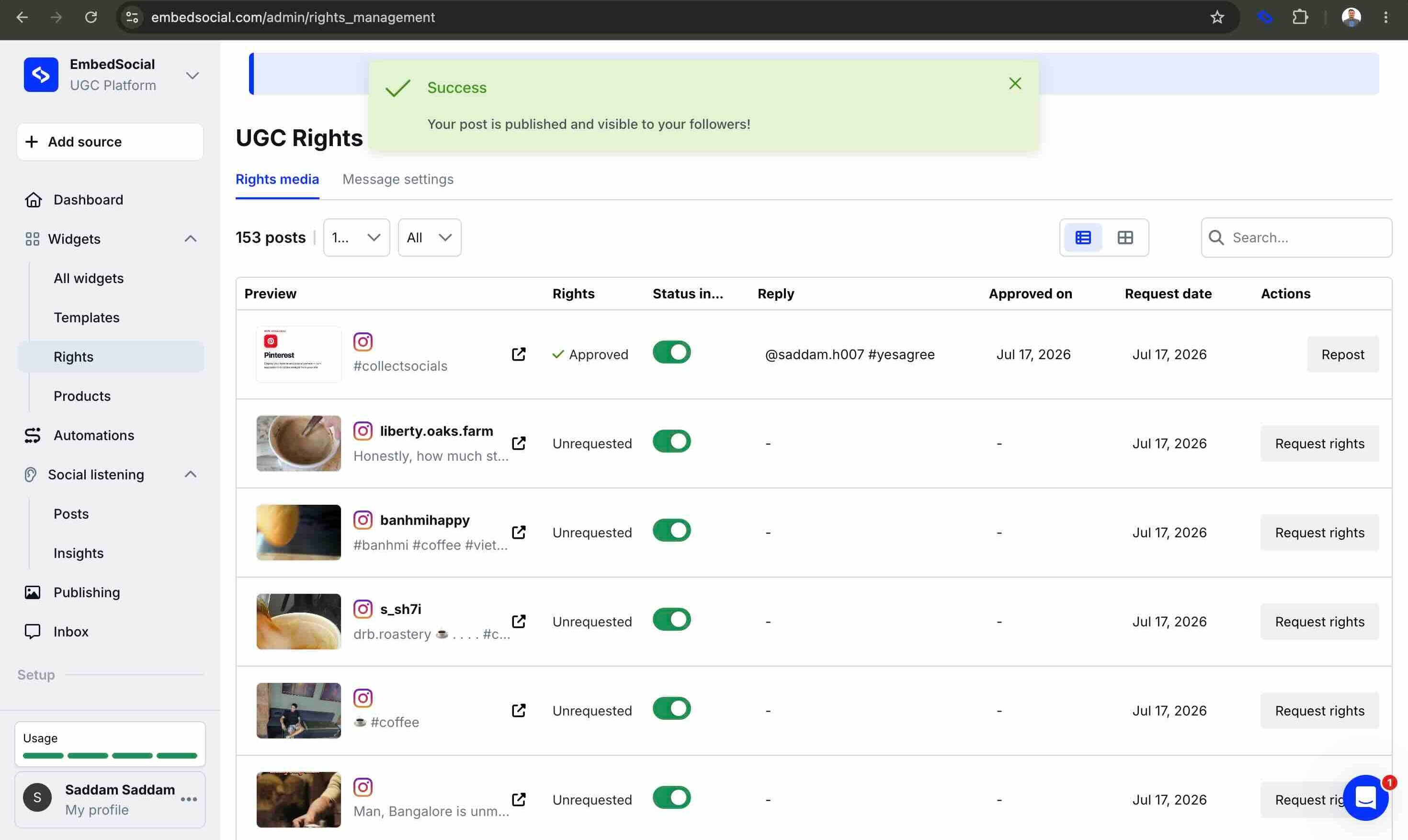The width and height of the screenshot is (1408, 840).
Task: Open the banhmihappy post thumbnail
Action: (299, 532)
